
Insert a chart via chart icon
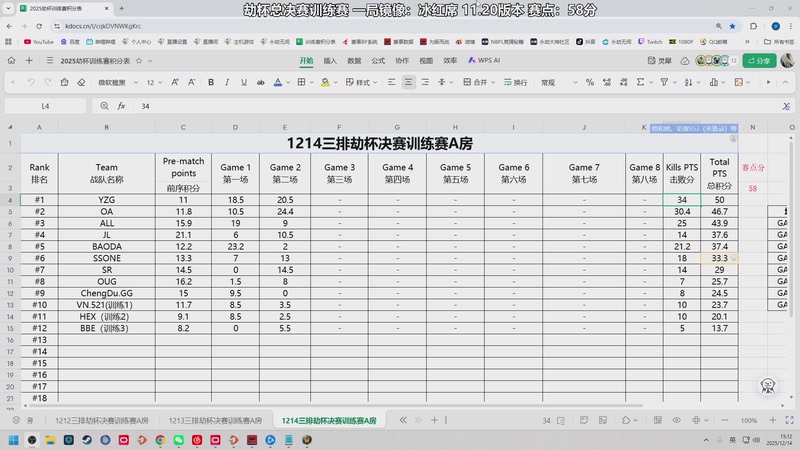714,82
